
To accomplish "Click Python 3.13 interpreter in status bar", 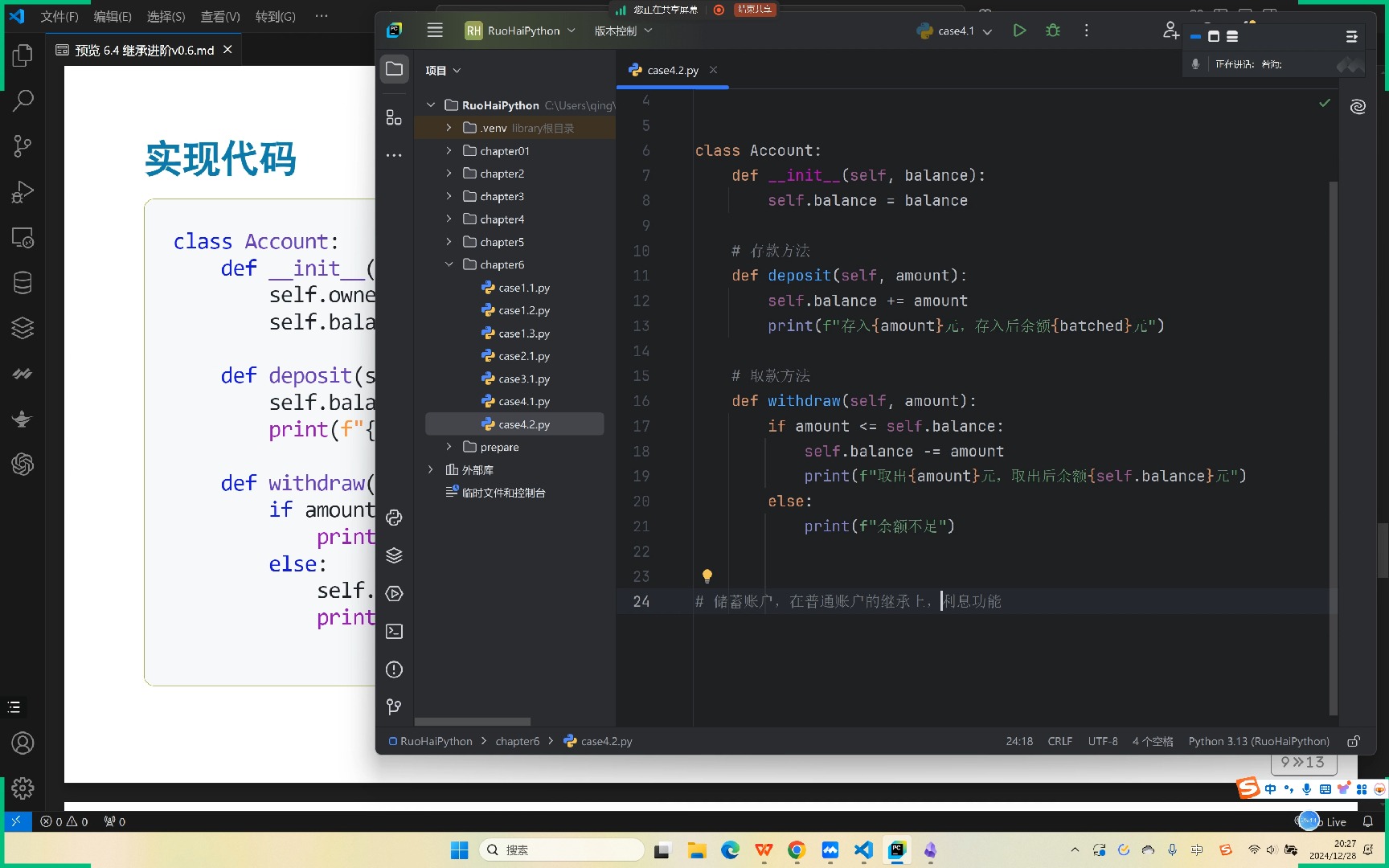I will click(1259, 741).
